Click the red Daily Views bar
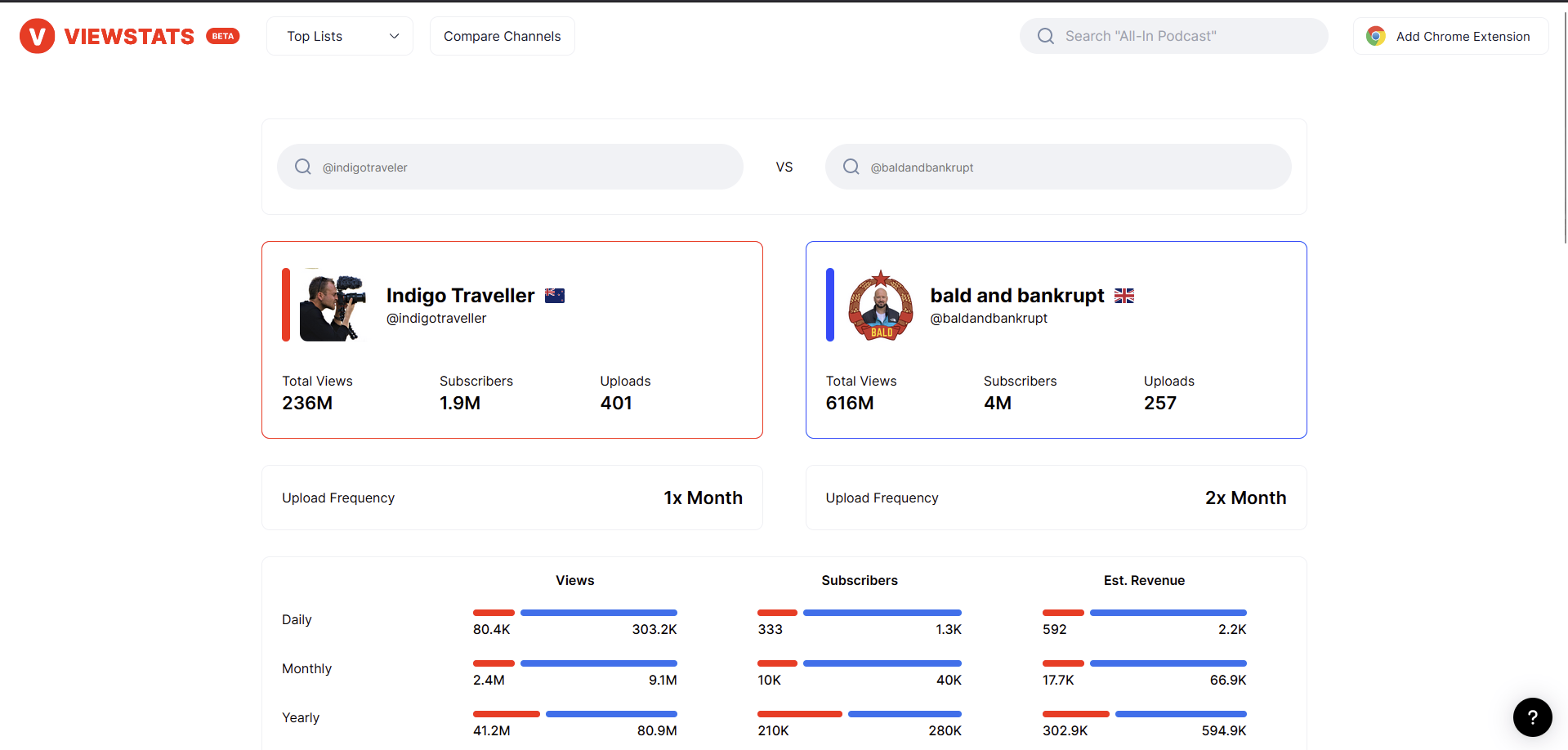Image resolution: width=1568 pixels, height=750 pixels. click(494, 613)
